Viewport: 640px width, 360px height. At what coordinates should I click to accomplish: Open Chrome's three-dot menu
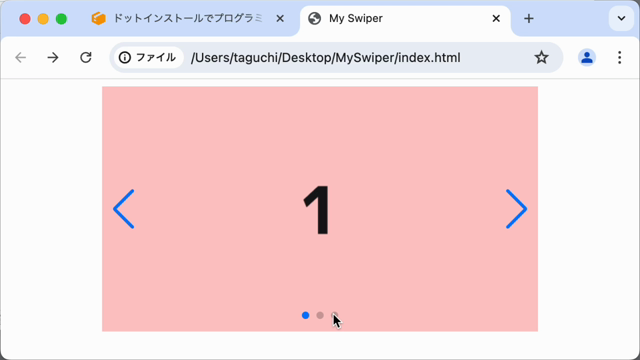tap(620, 58)
